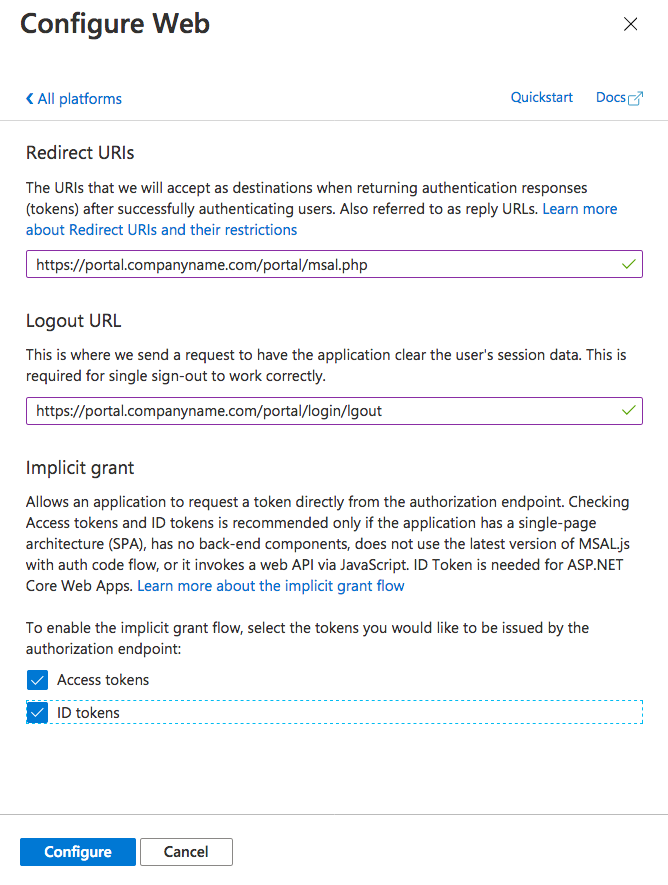Click the Redirect URIs section heading
Image resolution: width=668 pixels, height=885 pixels.
point(80,153)
